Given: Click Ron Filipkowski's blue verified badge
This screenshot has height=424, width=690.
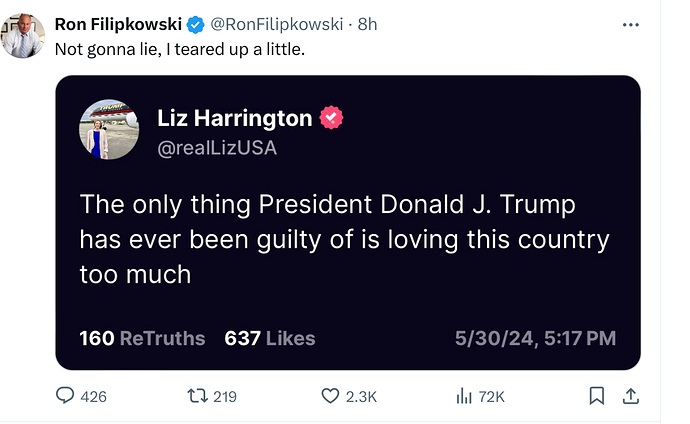Looking at the screenshot, I should (x=196, y=24).
